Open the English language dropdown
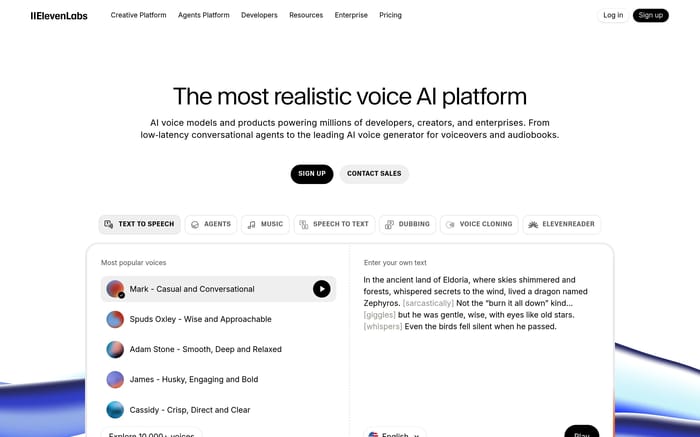 tap(394, 433)
